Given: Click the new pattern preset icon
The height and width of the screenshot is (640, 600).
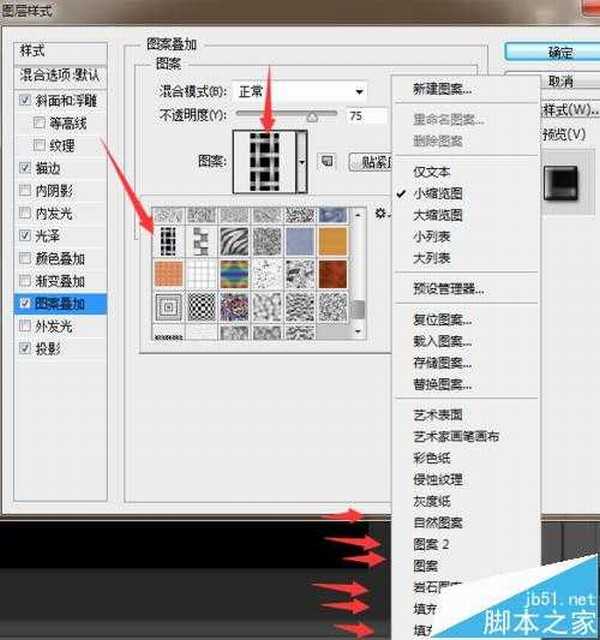Looking at the screenshot, I should pyautogui.click(x=326, y=160).
